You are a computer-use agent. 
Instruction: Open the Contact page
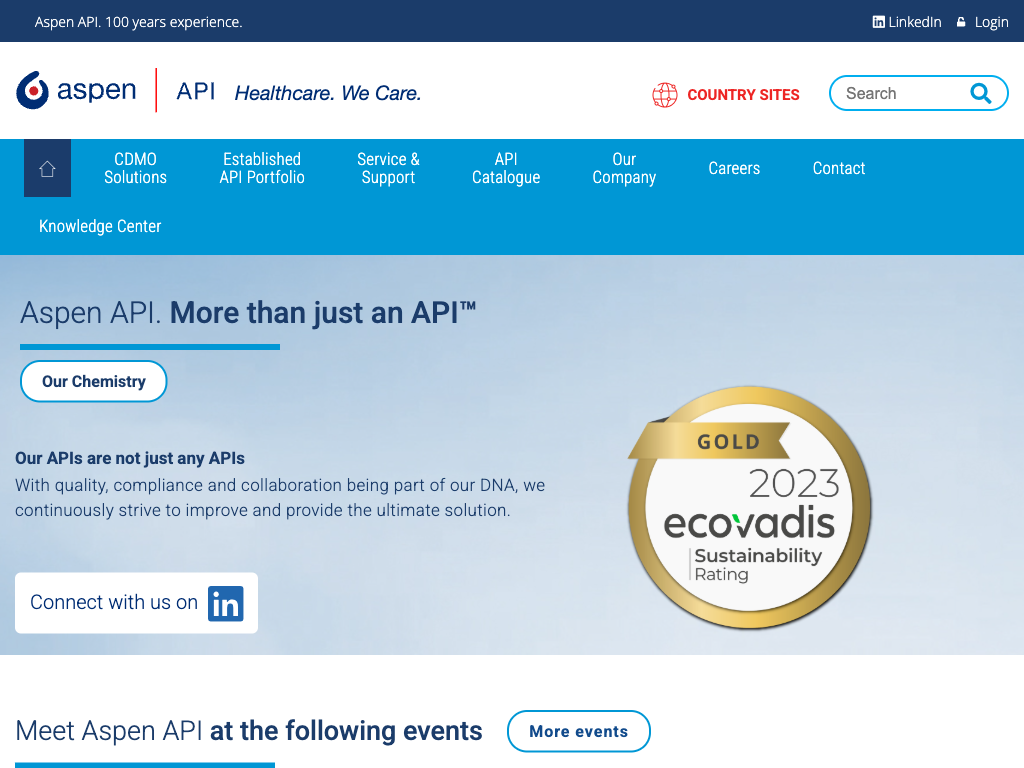[839, 168]
